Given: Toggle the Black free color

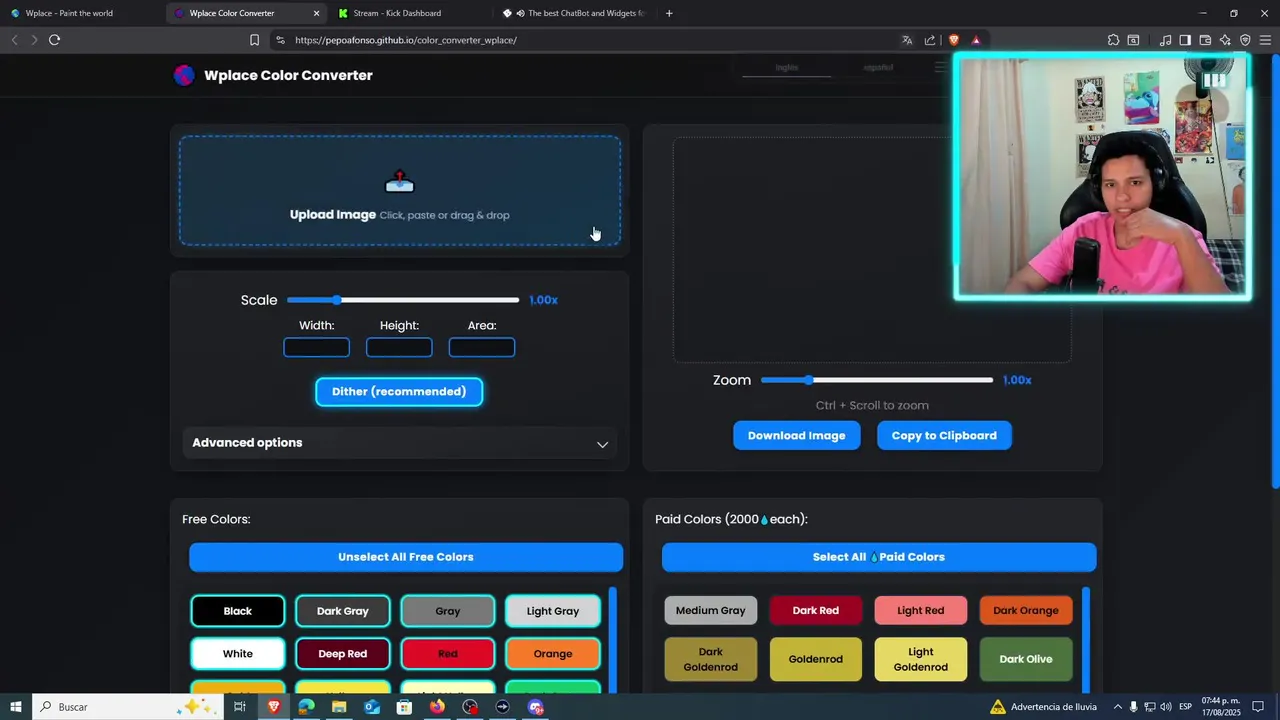Looking at the screenshot, I should tap(238, 611).
